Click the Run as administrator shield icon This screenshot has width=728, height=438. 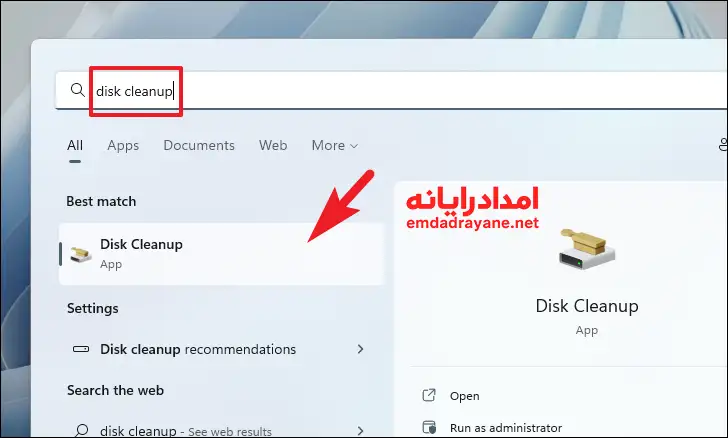pyautogui.click(x=430, y=427)
